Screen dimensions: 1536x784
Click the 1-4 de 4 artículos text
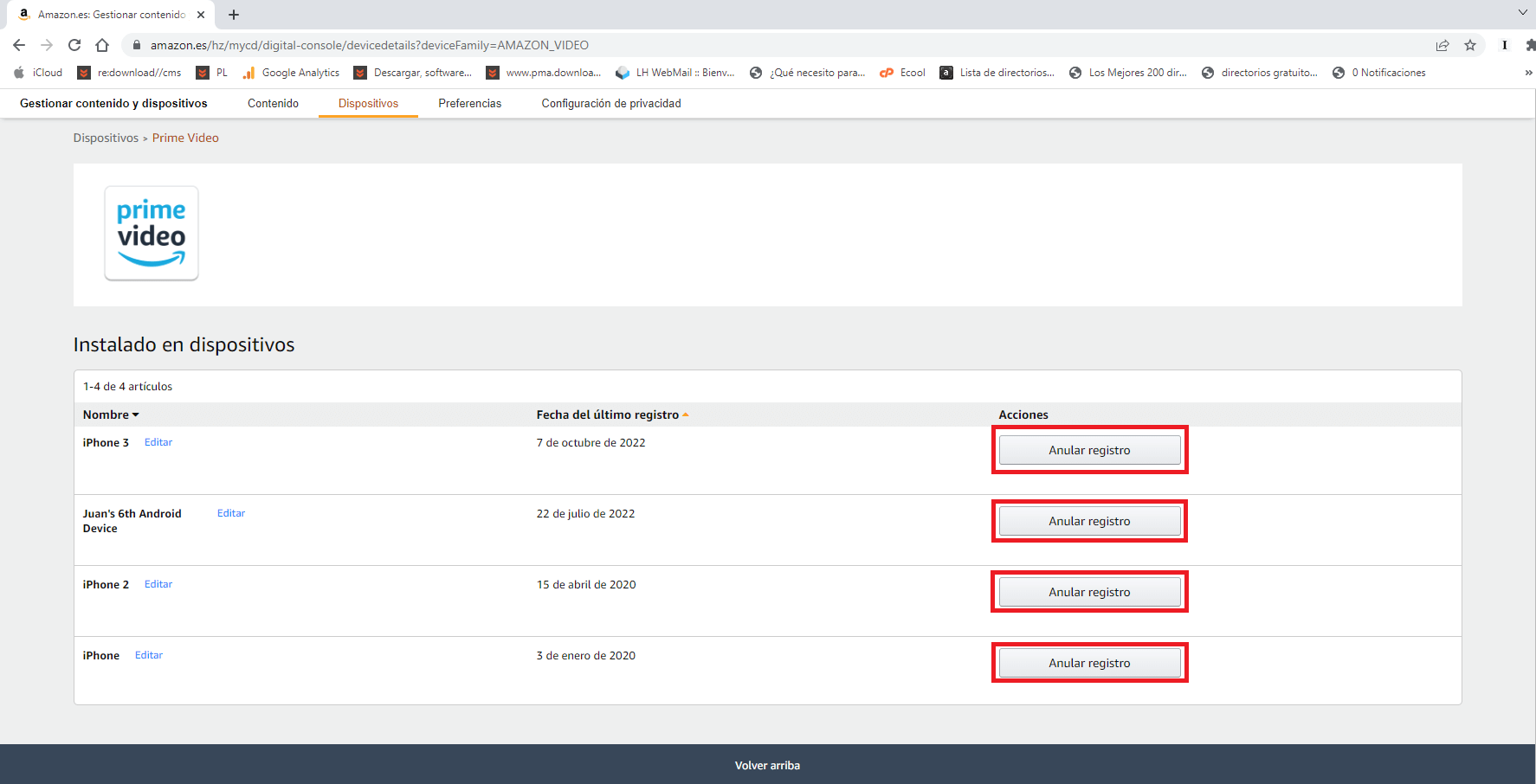pyautogui.click(x=127, y=386)
